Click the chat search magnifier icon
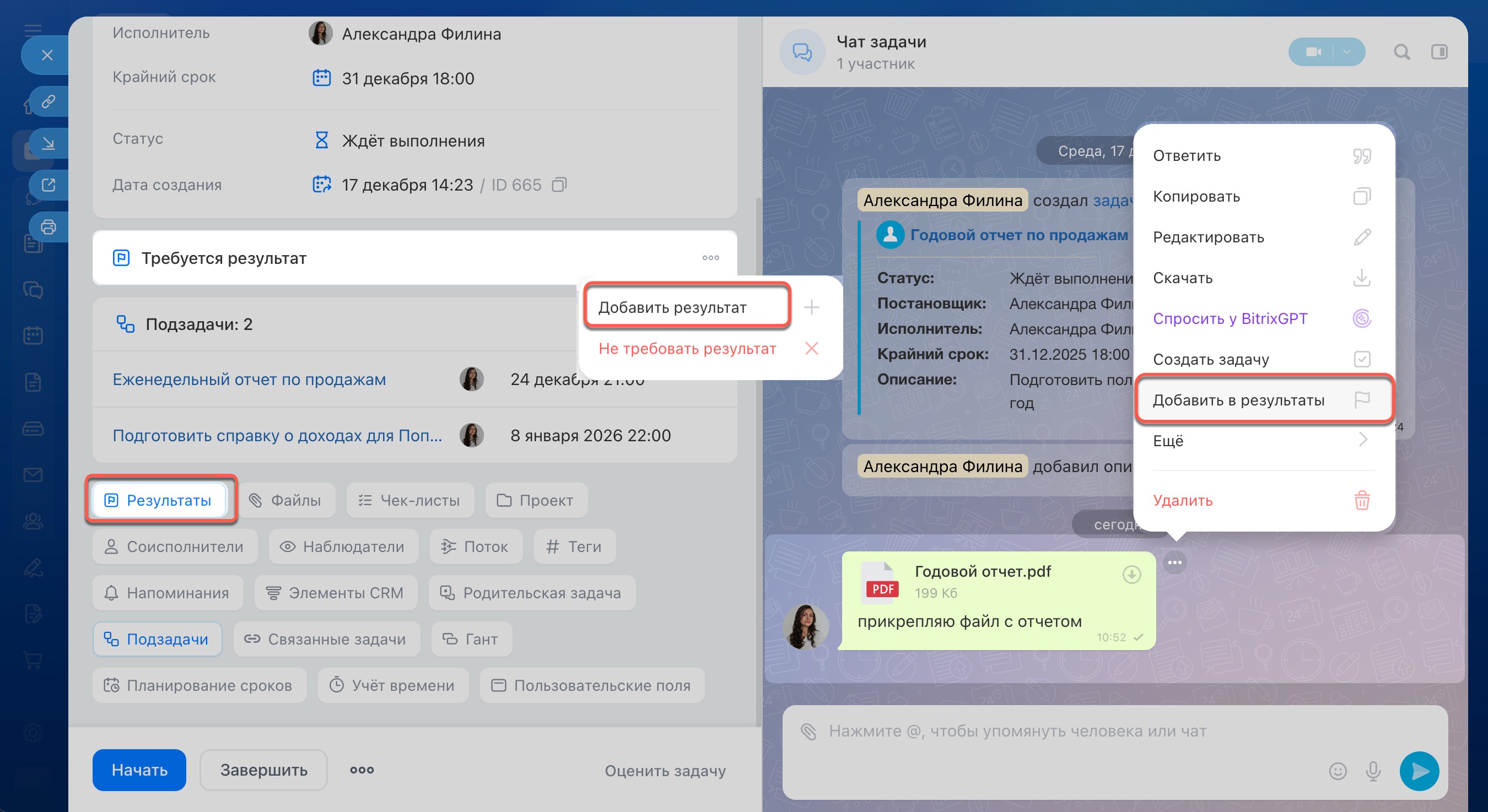The width and height of the screenshot is (1488, 812). [1401, 52]
